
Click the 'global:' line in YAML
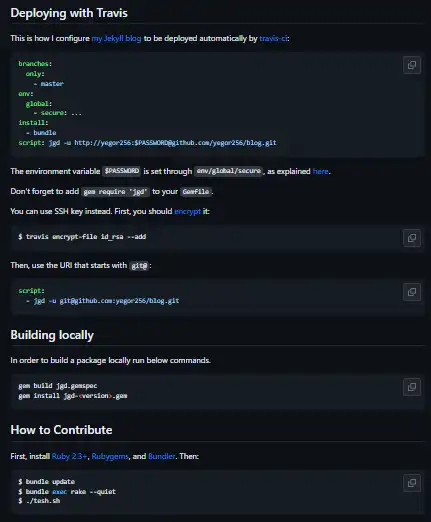(39, 104)
